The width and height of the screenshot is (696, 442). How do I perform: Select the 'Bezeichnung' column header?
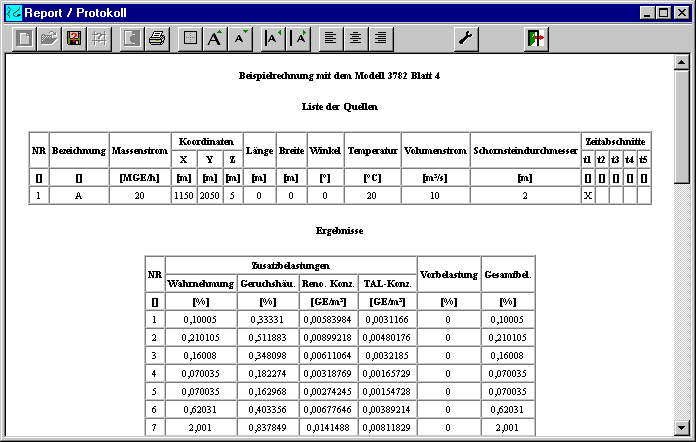(x=79, y=150)
